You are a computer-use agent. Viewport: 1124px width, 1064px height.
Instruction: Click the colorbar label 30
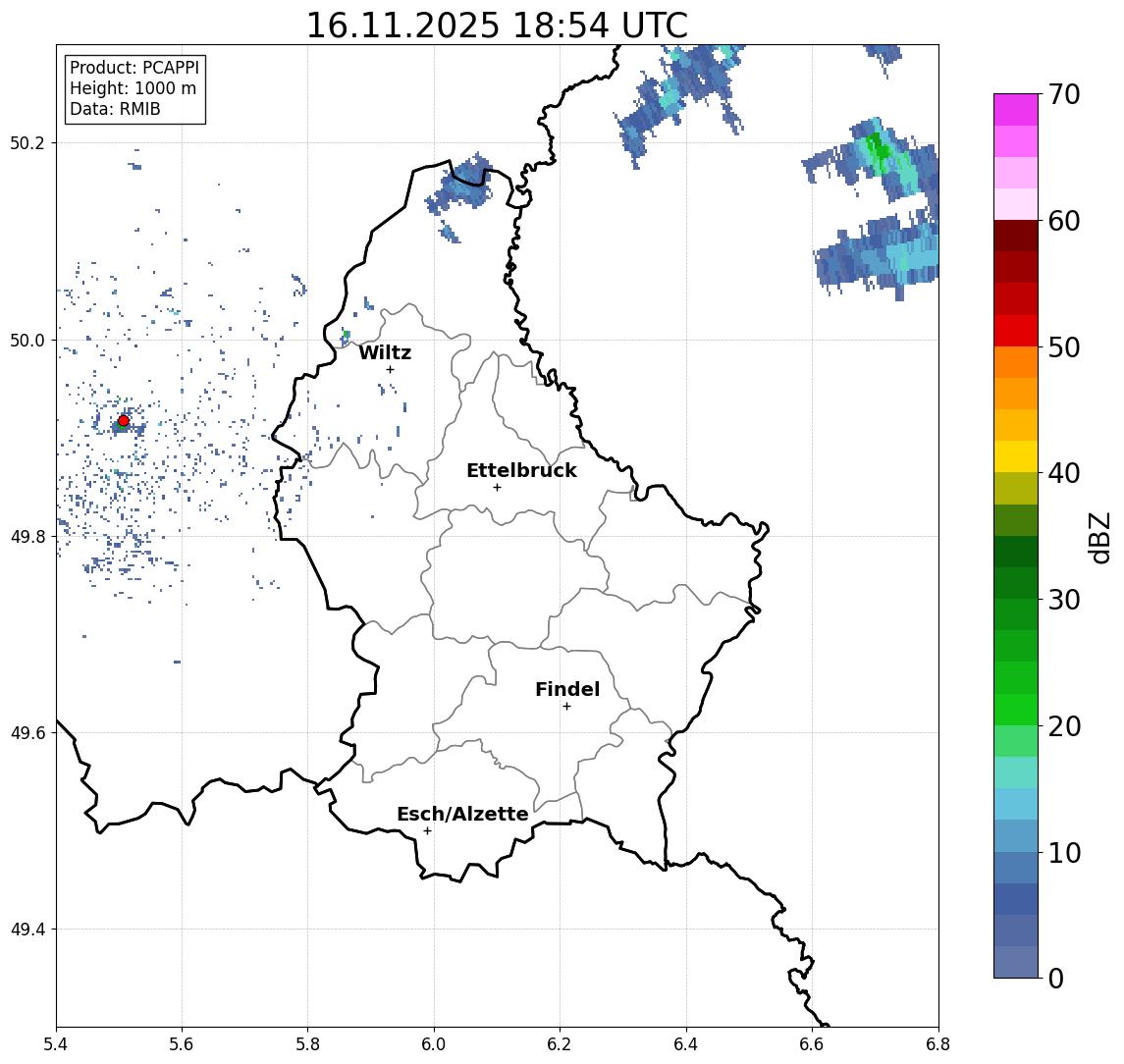(x=1064, y=600)
